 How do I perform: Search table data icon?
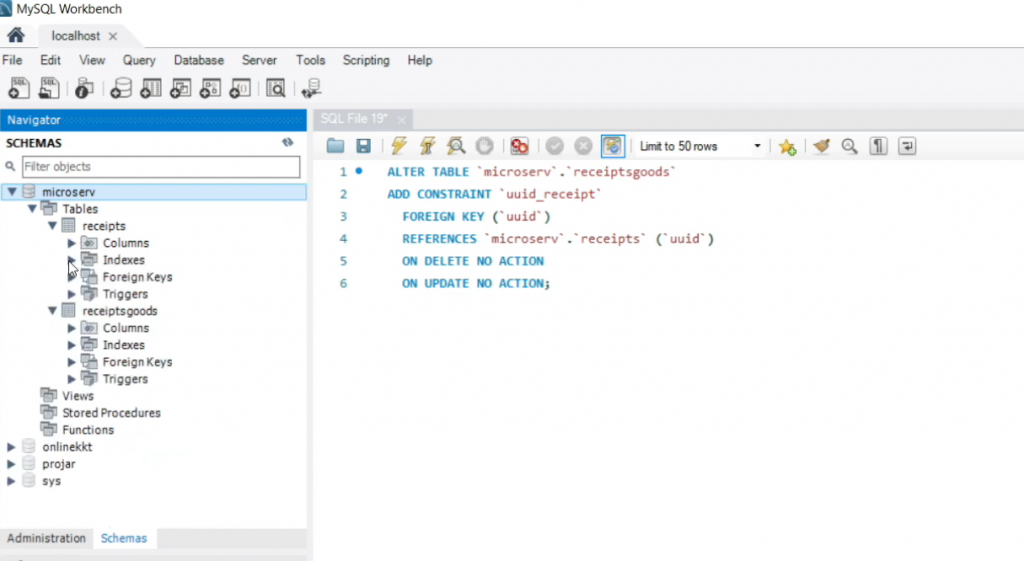click(x=276, y=88)
